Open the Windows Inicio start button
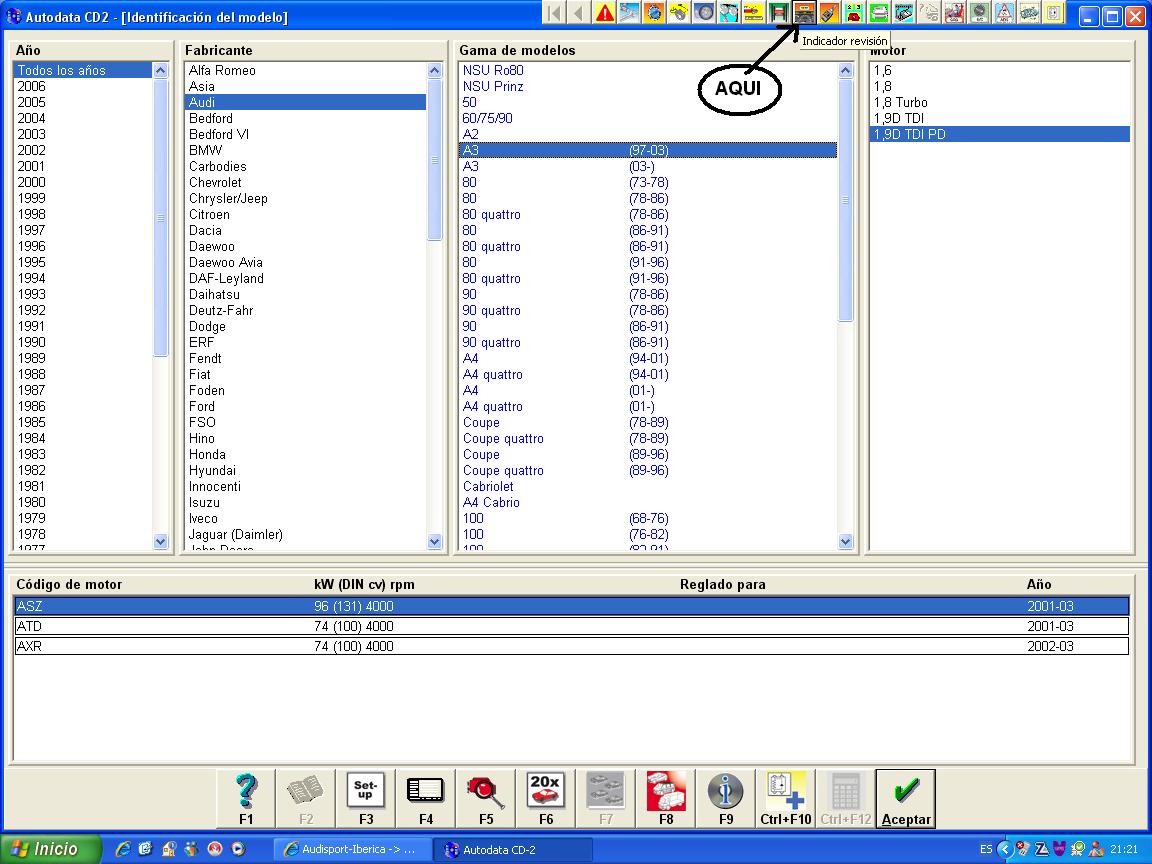Image resolution: width=1152 pixels, height=864 pixels. [51, 849]
